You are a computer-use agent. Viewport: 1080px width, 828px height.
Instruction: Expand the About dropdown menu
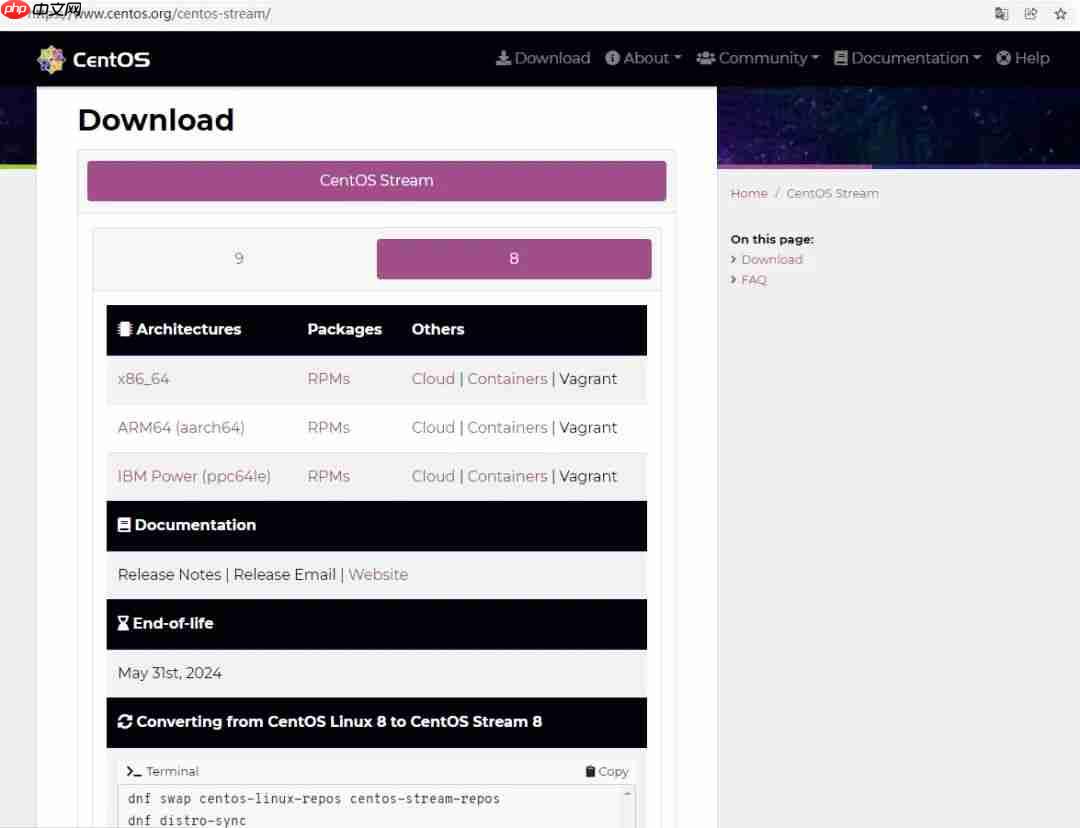(x=643, y=58)
